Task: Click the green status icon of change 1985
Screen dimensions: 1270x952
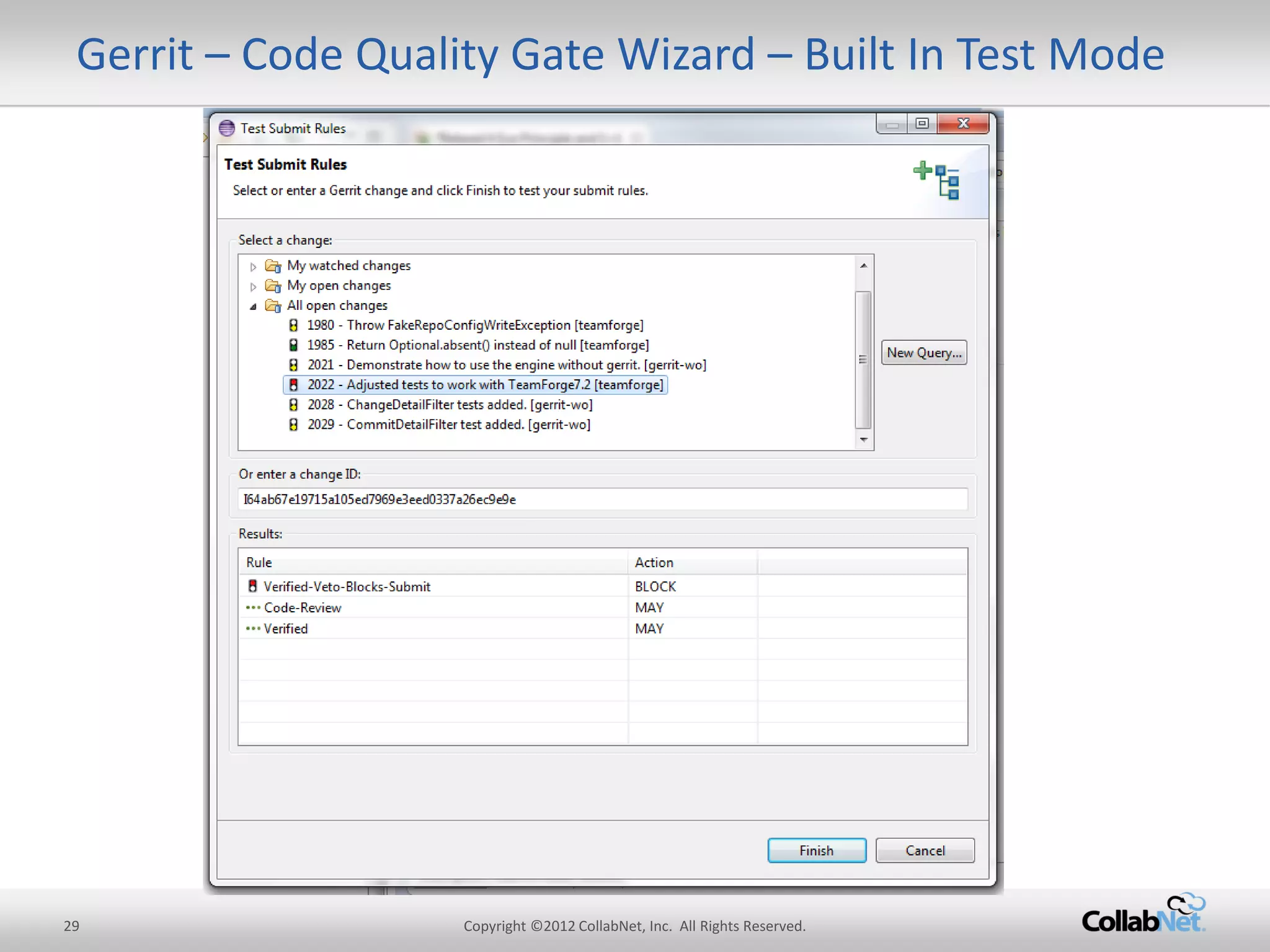Action: pyautogui.click(x=294, y=345)
